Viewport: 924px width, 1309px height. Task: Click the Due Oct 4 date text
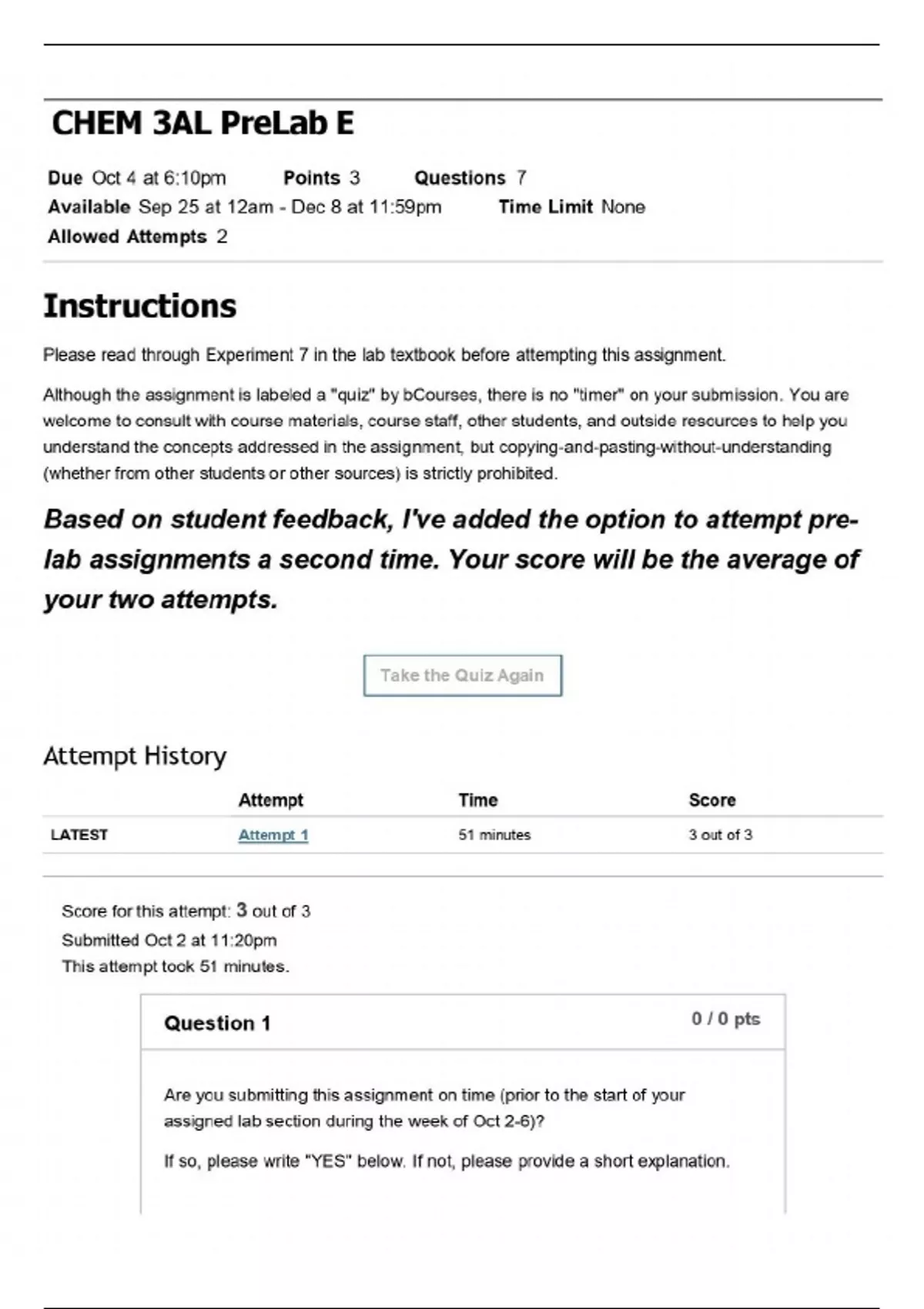136,177
